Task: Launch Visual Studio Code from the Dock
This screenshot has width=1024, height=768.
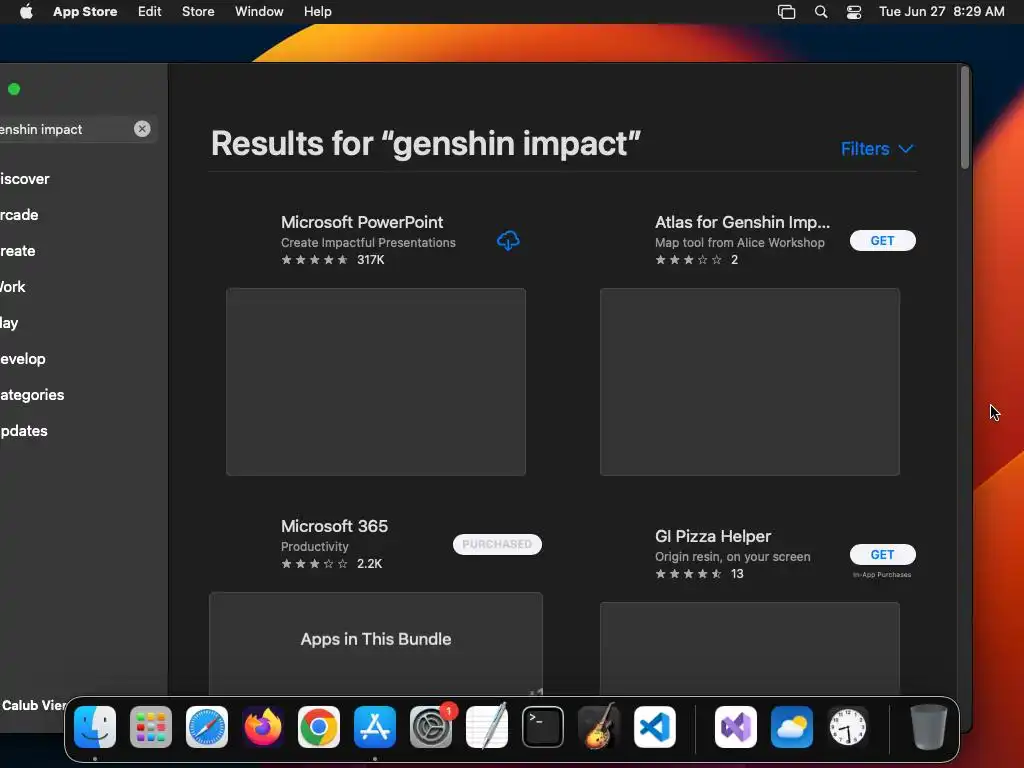Action: 654,727
